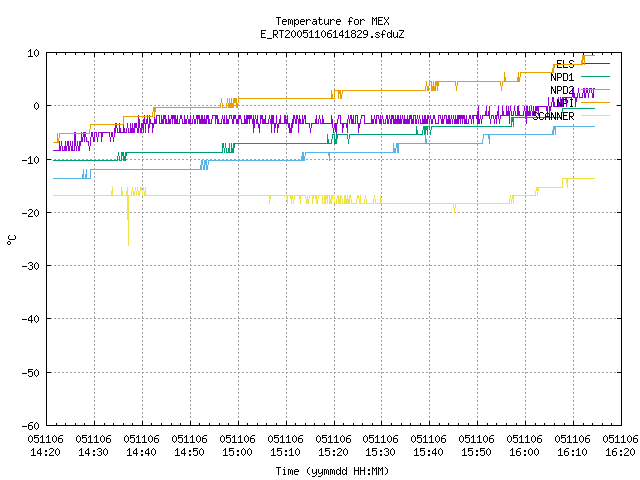Click the x-axis tick 051106 14:20
The image size is (640, 480).
click(x=46, y=446)
